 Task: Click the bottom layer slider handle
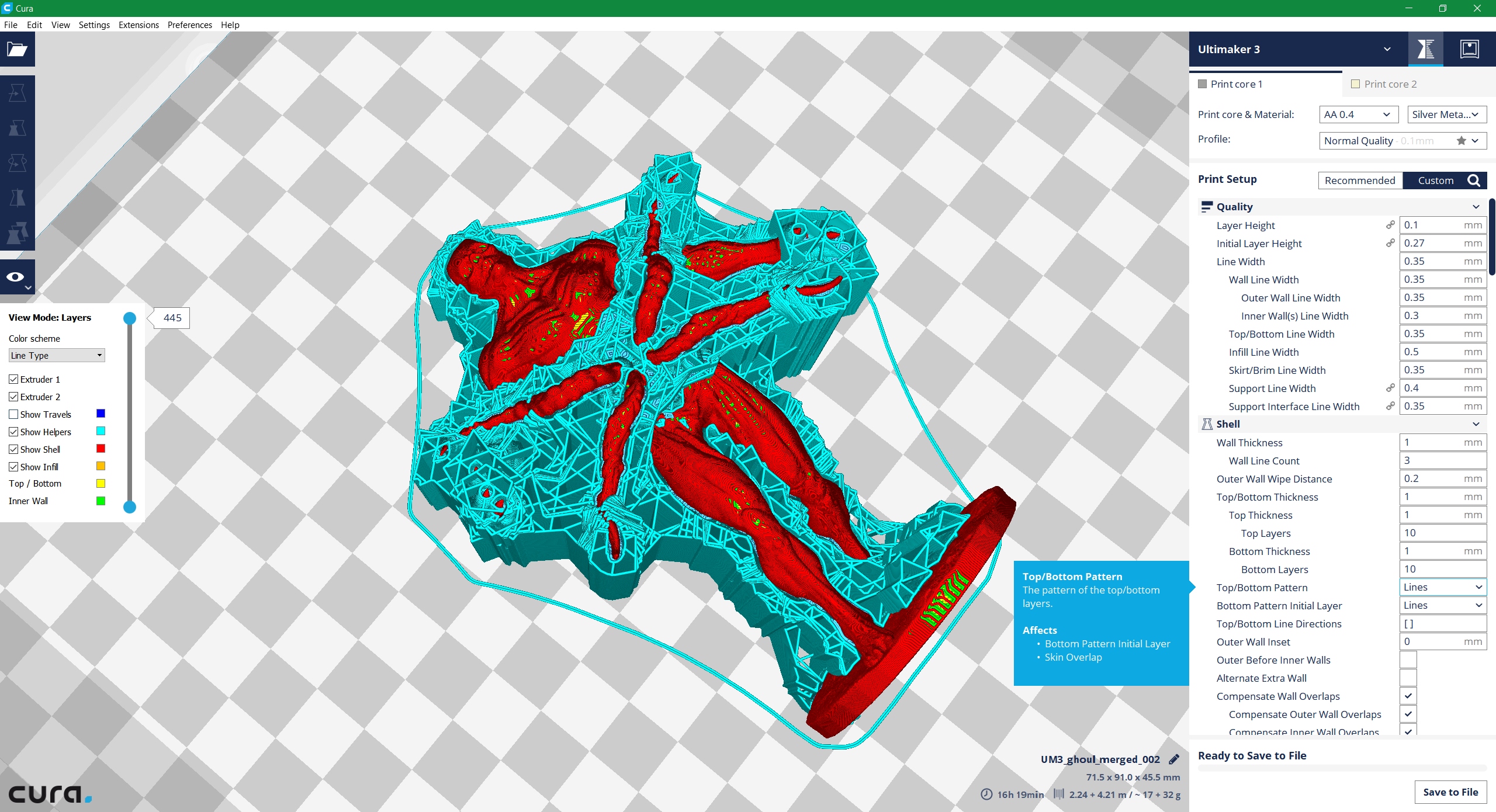click(130, 507)
